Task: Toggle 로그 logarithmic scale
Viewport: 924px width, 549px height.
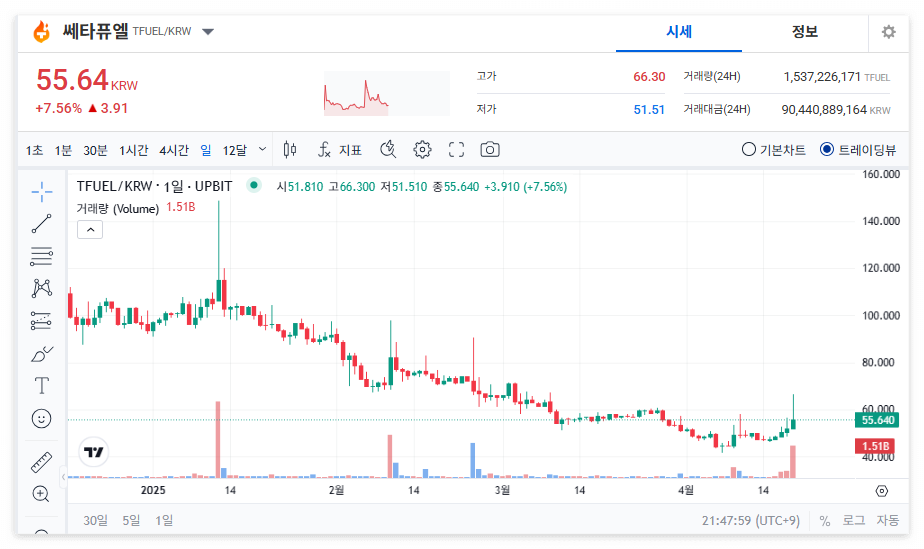Action: (853, 520)
